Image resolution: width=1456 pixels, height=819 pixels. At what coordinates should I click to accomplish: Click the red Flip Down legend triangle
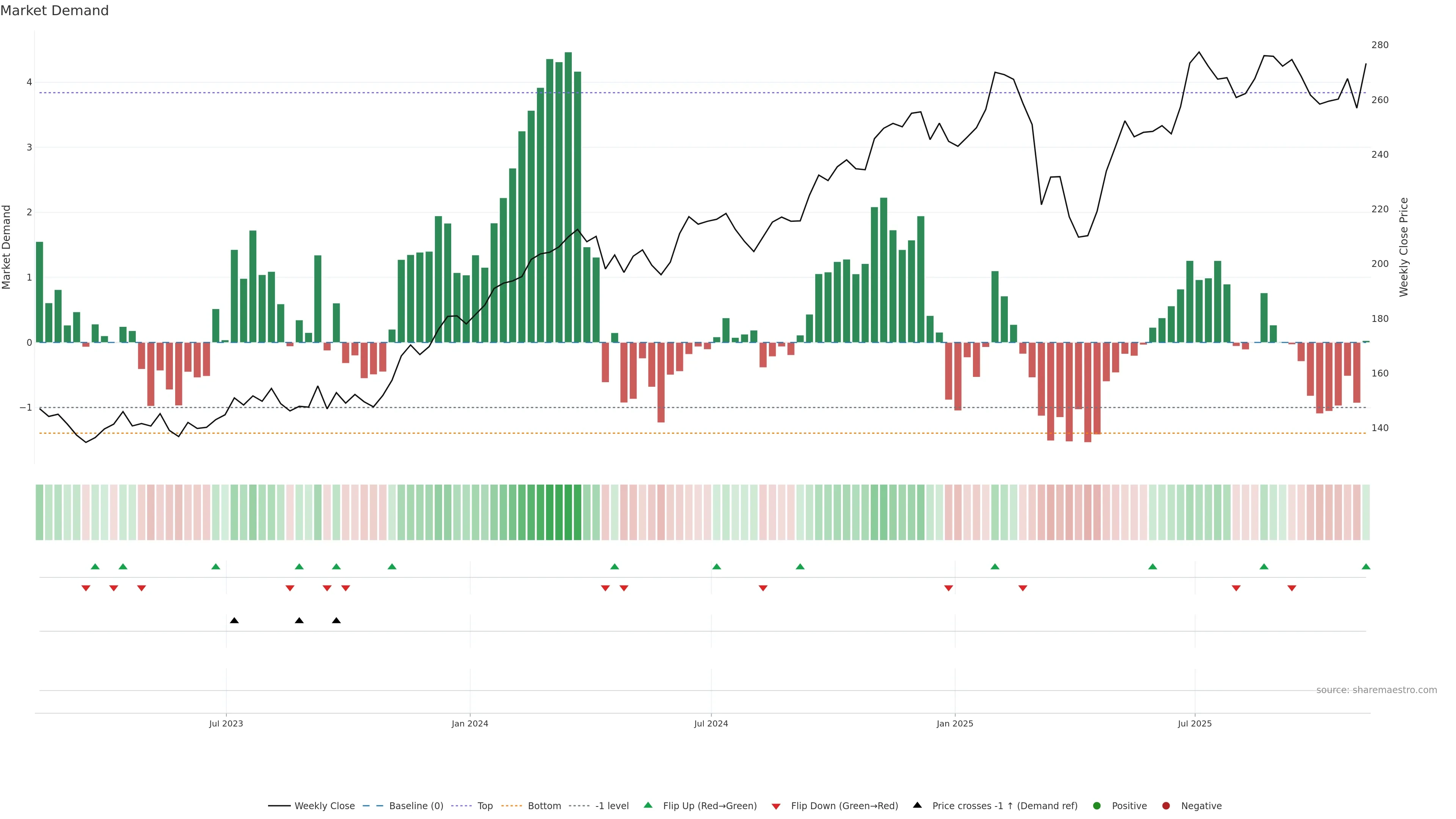[x=776, y=806]
